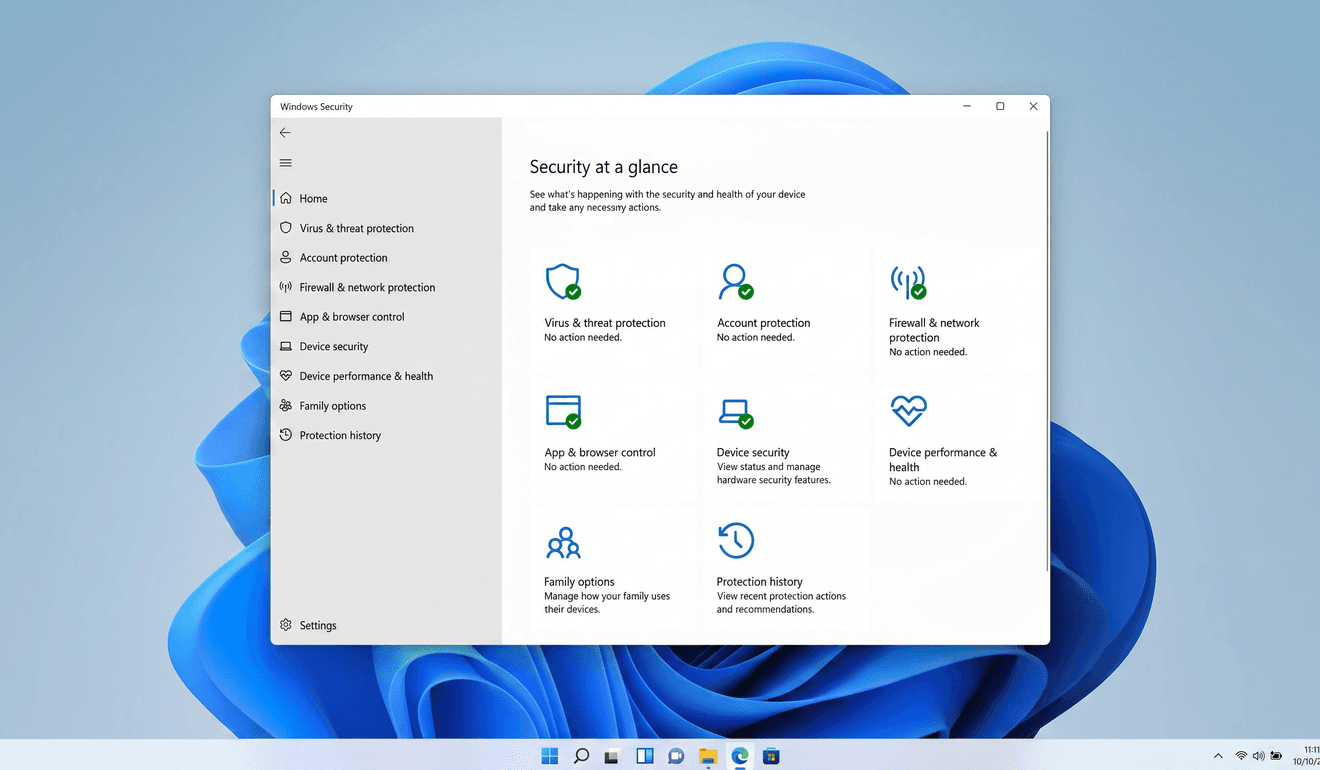Maximize the Windows Security window
Viewport: 1320px width, 770px height.
pyautogui.click(x=1000, y=106)
